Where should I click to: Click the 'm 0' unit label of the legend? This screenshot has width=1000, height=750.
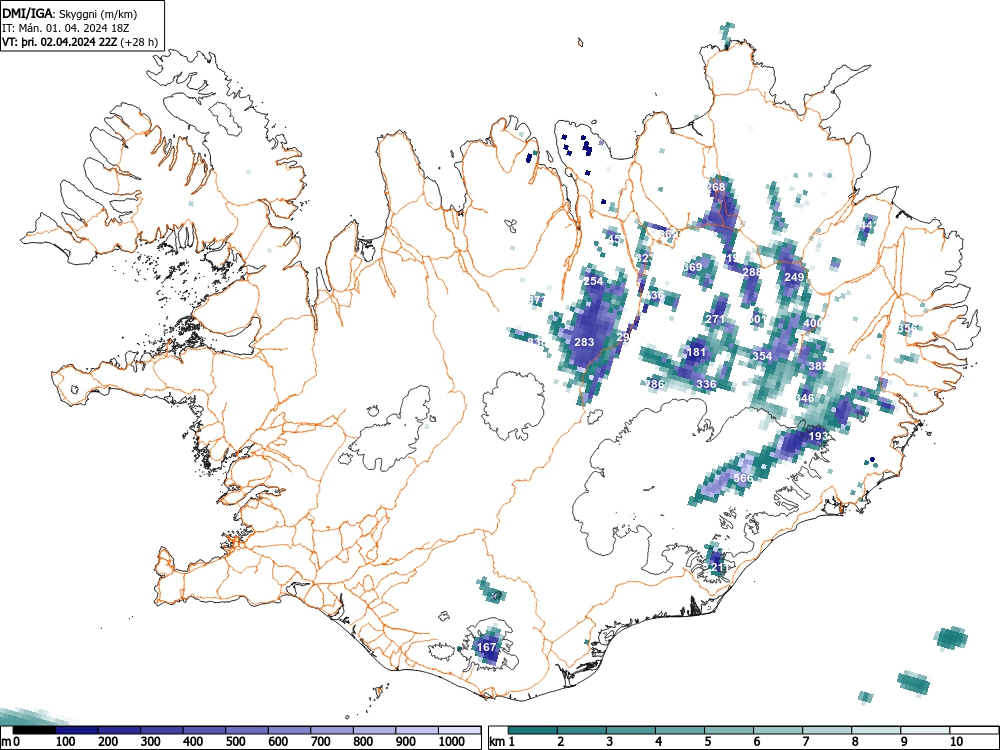coord(11,742)
